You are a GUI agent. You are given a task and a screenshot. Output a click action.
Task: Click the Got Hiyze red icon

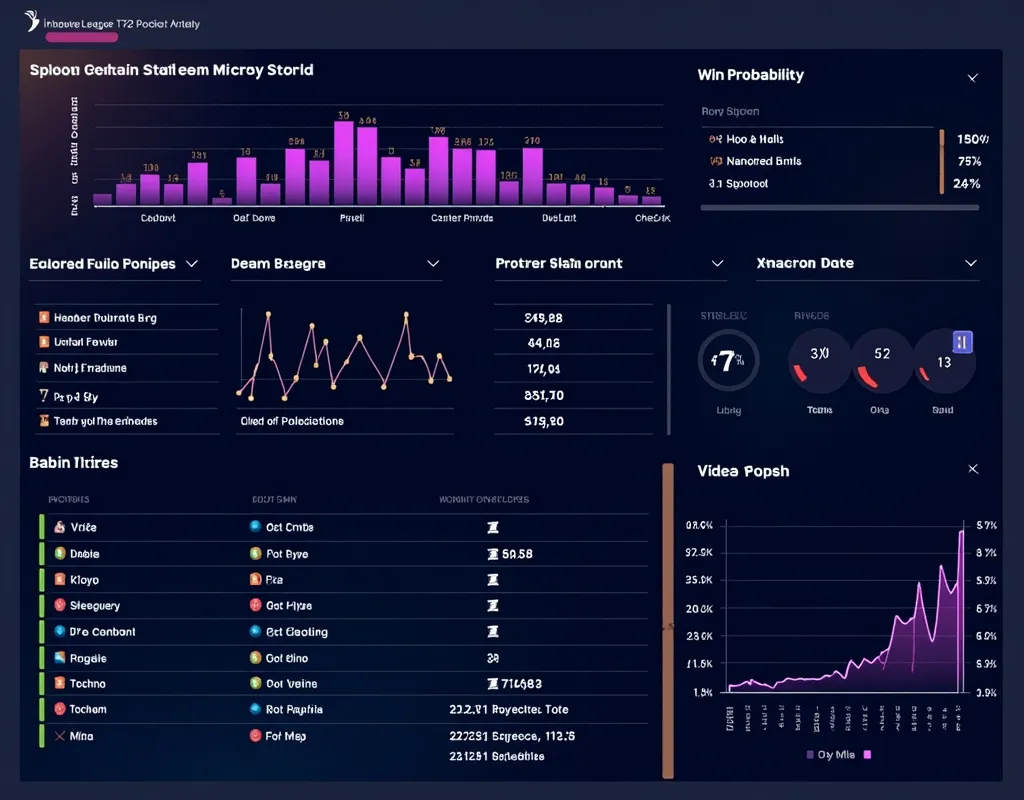[x=255, y=605]
